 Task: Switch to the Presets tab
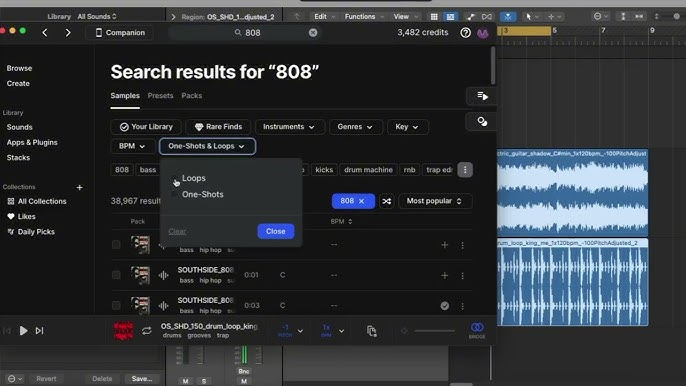coord(160,96)
